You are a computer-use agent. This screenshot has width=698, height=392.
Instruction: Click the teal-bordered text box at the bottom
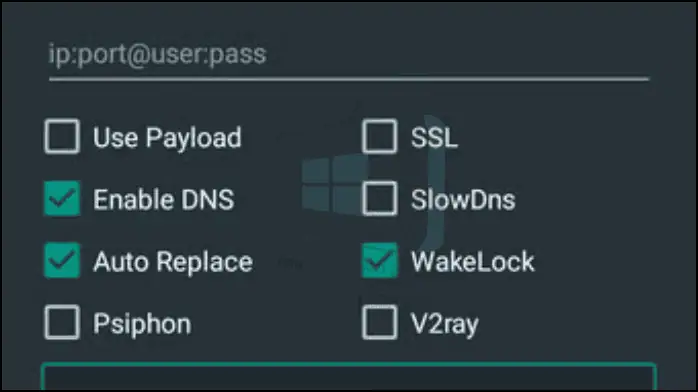[349, 377]
